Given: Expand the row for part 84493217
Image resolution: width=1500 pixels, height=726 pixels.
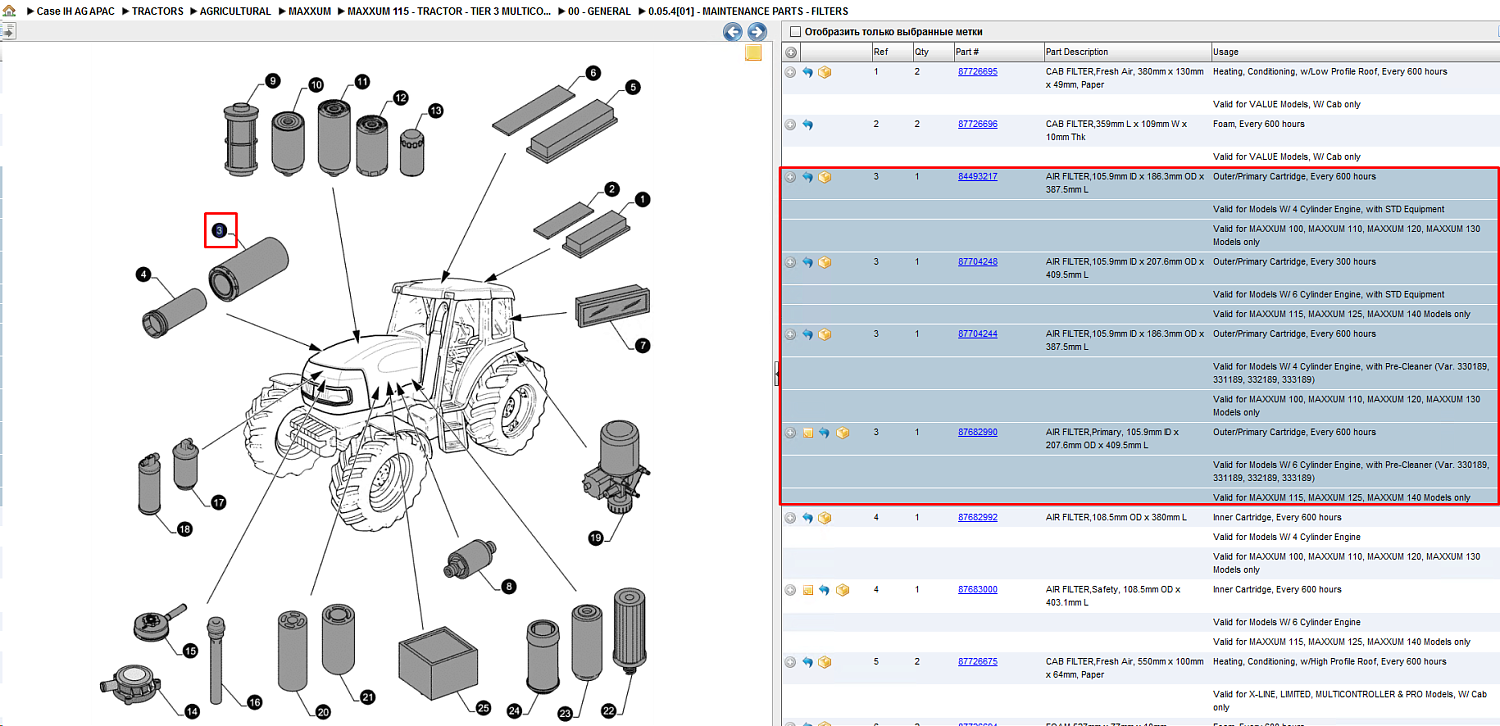Looking at the screenshot, I should pos(791,177).
